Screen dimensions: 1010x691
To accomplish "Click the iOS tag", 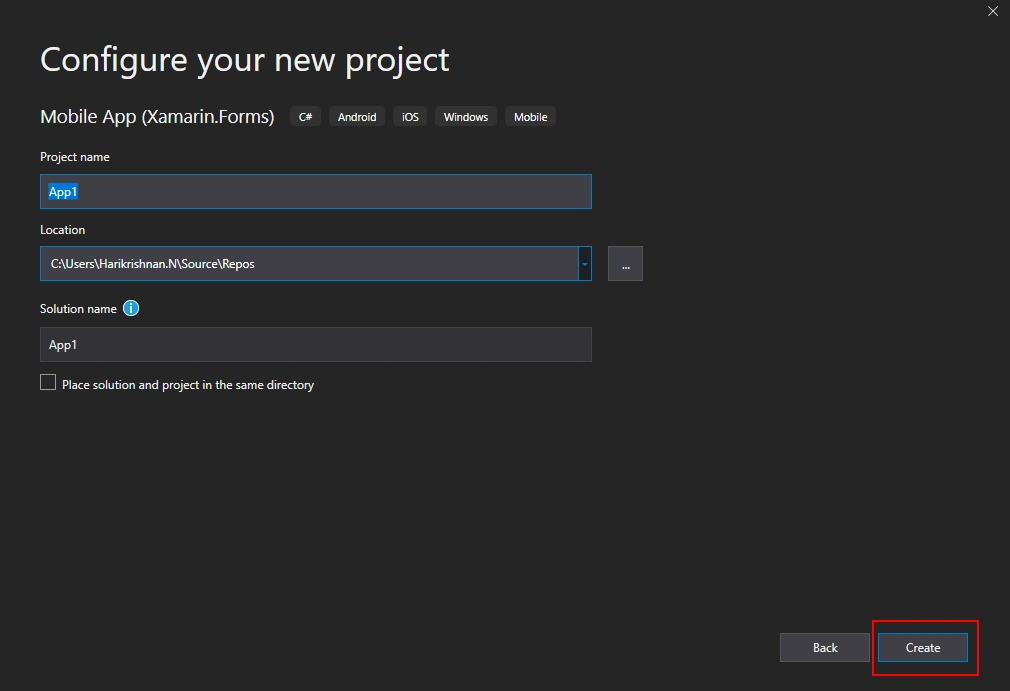I will (x=410, y=117).
